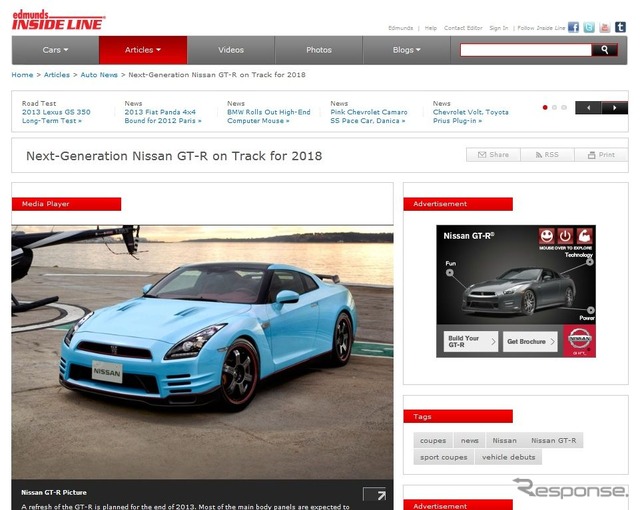Select the sport coupes tag
This screenshot has width=640, height=510.
(444, 457)
